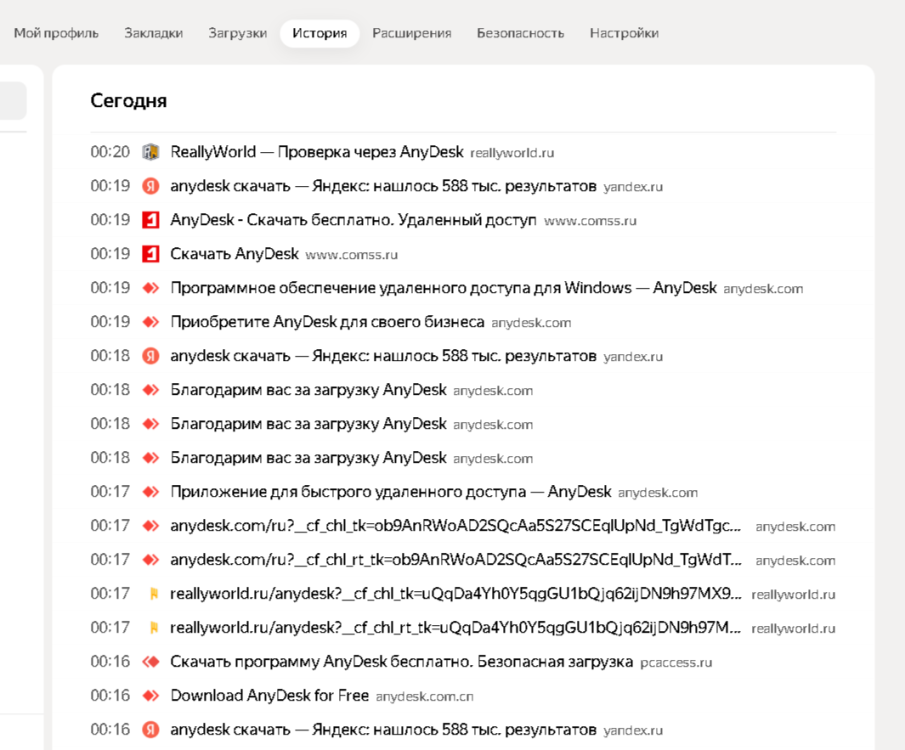Open 'Приложение для быстрого удаленного доступа — AnyDesk'
The height and width of the screenshot is (750, 905).
pos(391,492)
